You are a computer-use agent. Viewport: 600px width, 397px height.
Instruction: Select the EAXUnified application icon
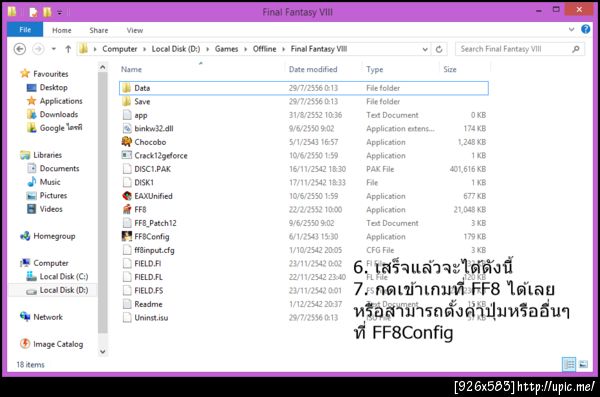click(127, 196)
